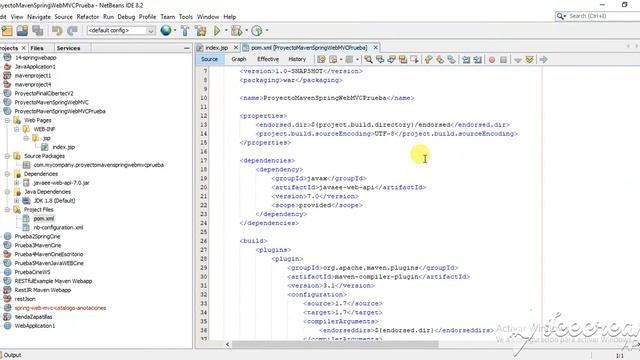Viewport: 640px width, 360px height.
Task: Click the Toggle Bookmark icon
Action: pos(451,60)
